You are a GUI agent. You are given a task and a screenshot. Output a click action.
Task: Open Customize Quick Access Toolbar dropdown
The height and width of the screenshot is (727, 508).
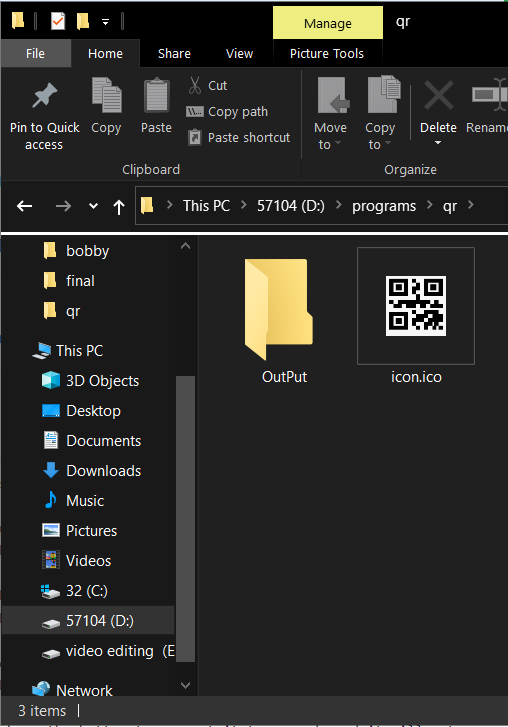(106, 22)
